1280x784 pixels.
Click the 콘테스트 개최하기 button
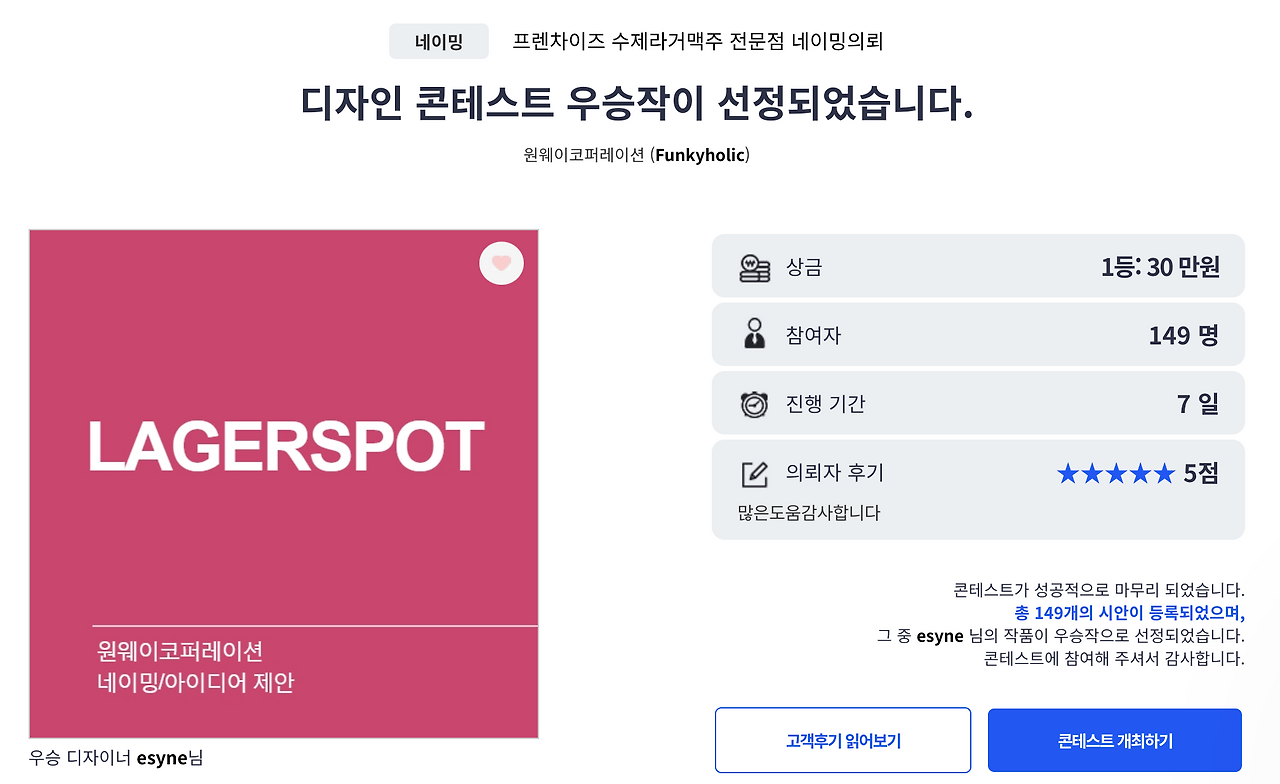coord(1114,740)
